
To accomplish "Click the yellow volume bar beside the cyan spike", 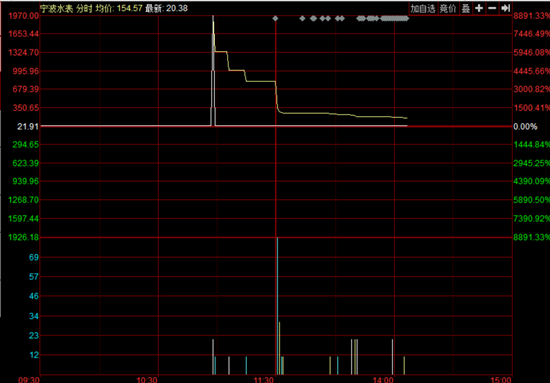I will 280,348.
